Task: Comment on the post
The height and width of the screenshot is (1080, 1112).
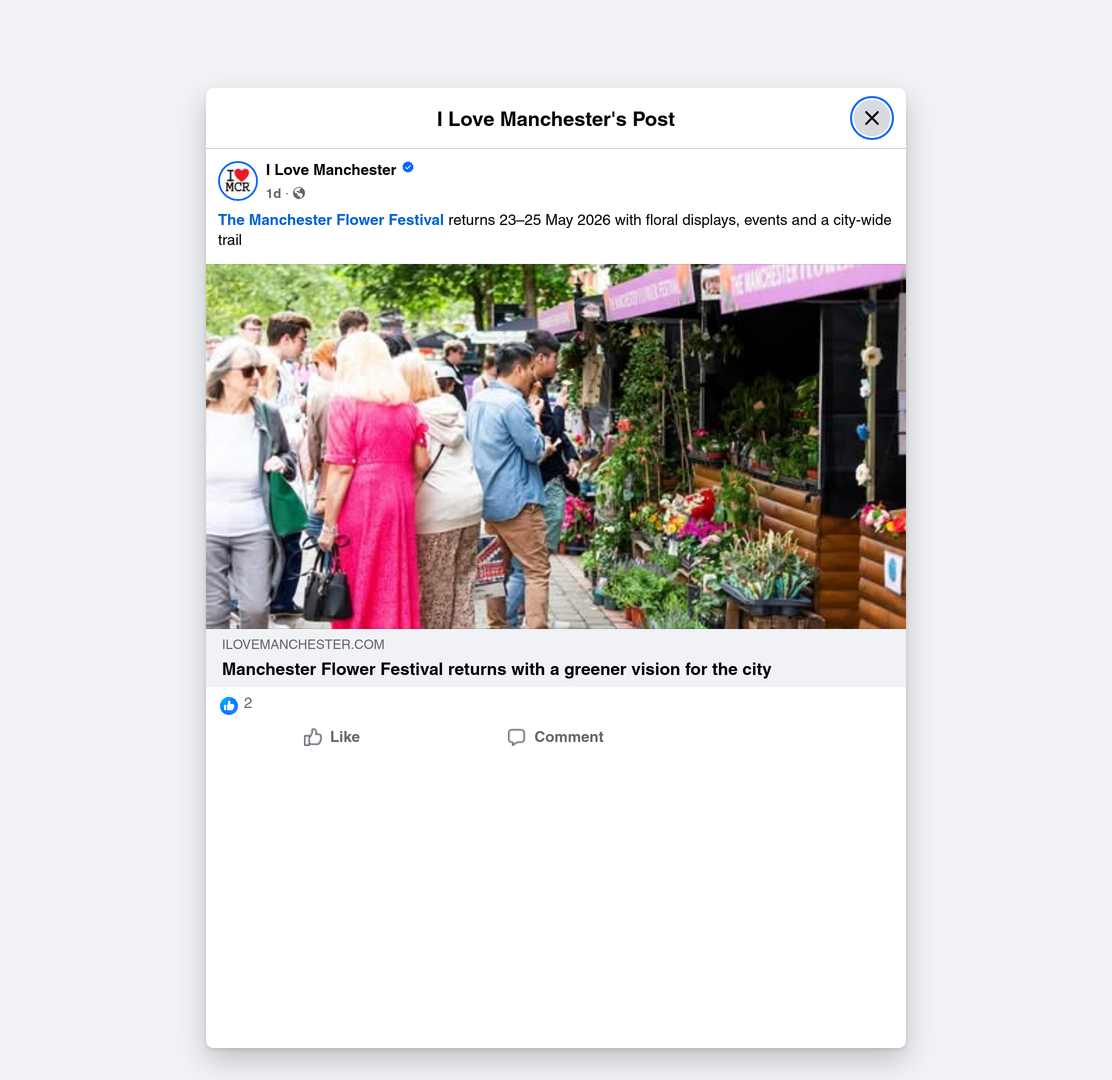Action: tap(555, 737)
